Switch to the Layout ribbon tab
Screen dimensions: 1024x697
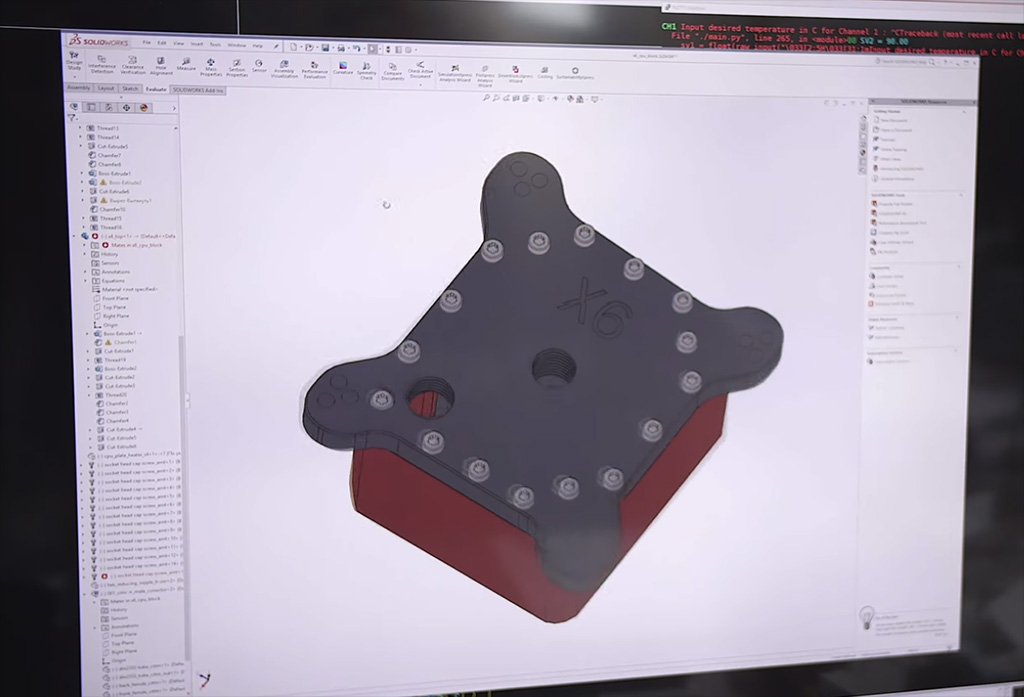tap(106, 88)
